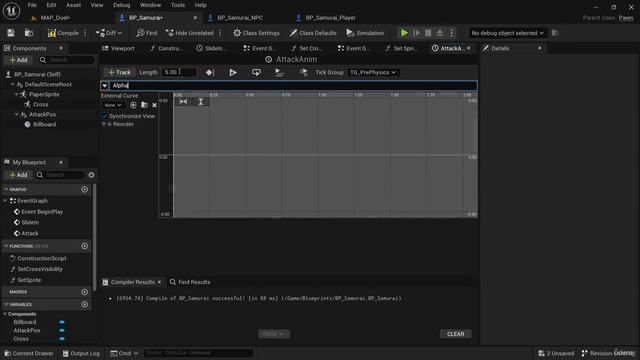
Task: Browse to external curve in Content Browser
Action: pyautogui.click(x=144, y=105)
